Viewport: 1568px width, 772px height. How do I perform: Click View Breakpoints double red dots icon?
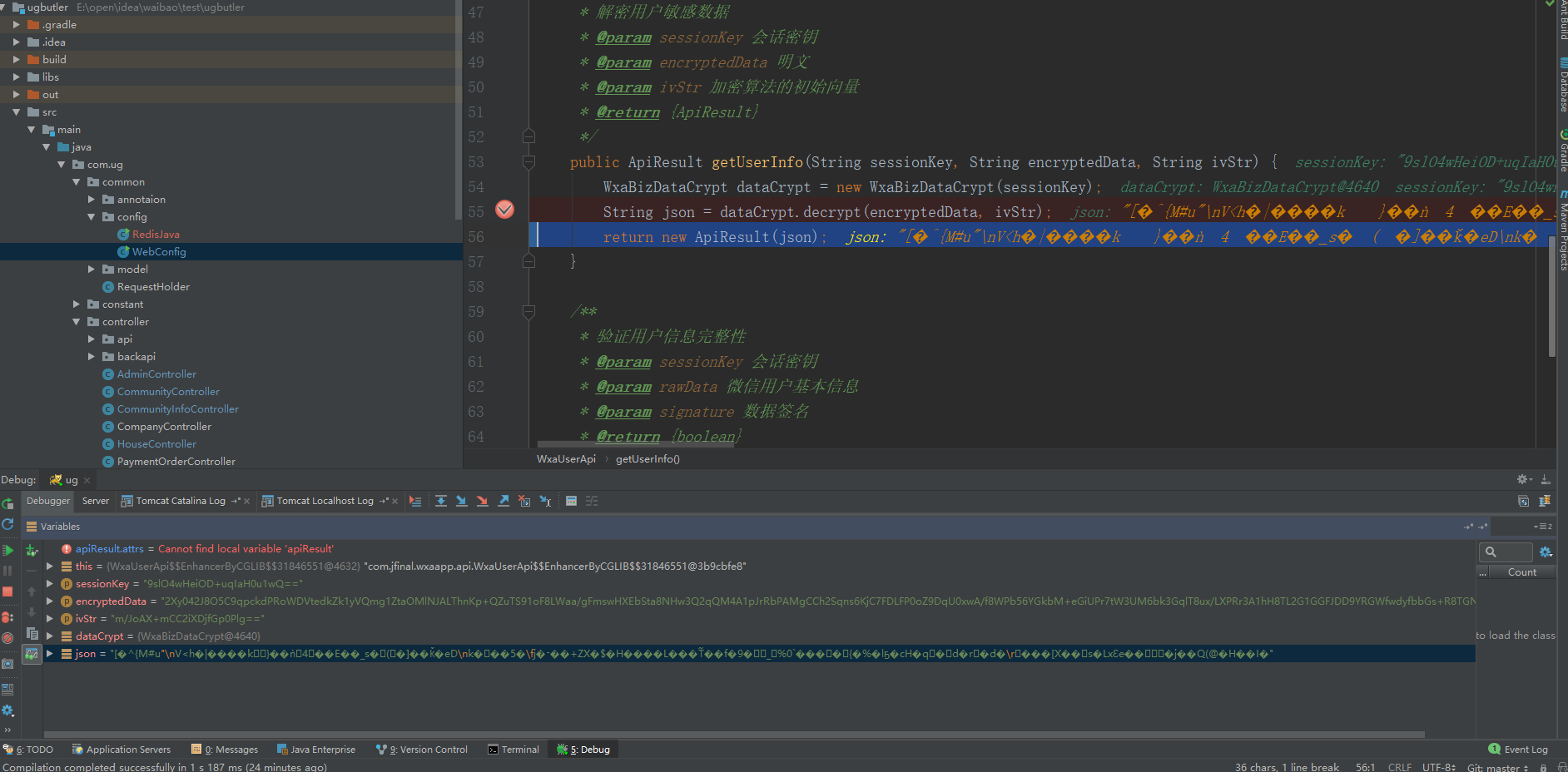click(7, 617)
